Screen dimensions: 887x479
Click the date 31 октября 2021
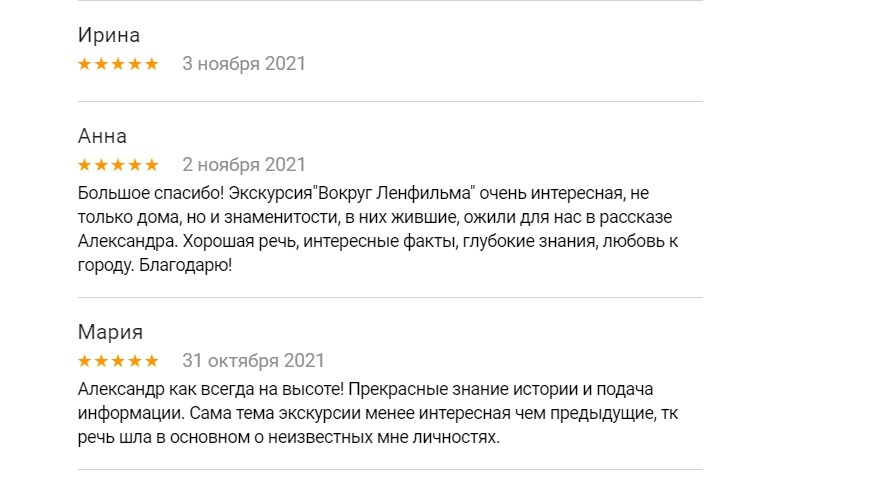pos(253,360)
